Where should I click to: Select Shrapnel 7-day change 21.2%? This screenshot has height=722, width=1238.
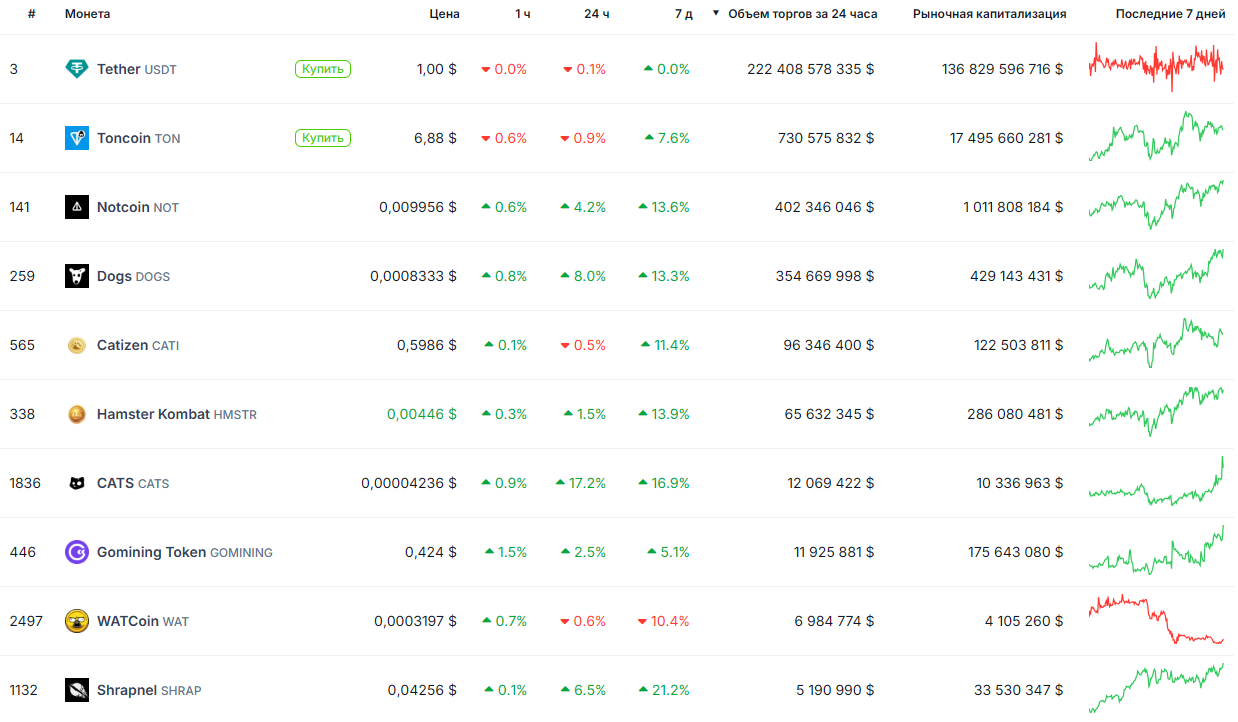coord(664,690)
